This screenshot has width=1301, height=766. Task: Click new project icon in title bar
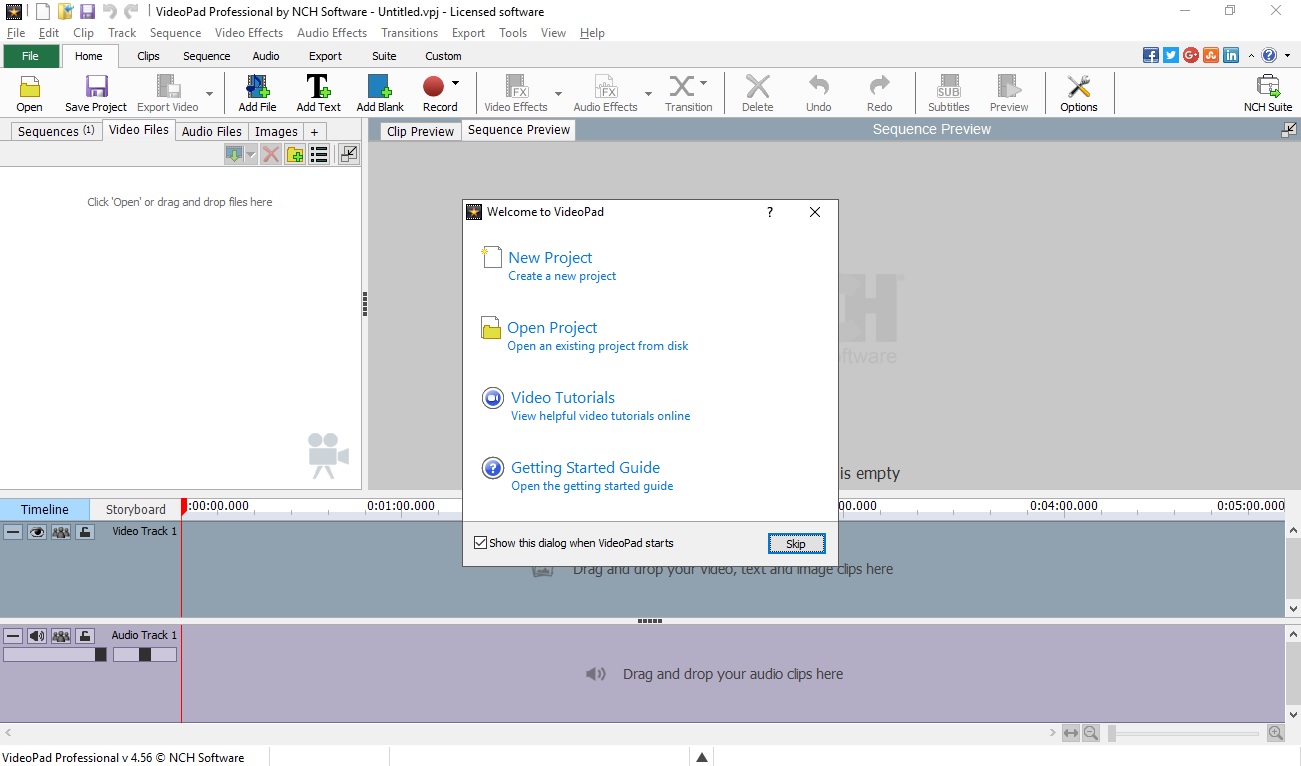[x=42, y=12]
